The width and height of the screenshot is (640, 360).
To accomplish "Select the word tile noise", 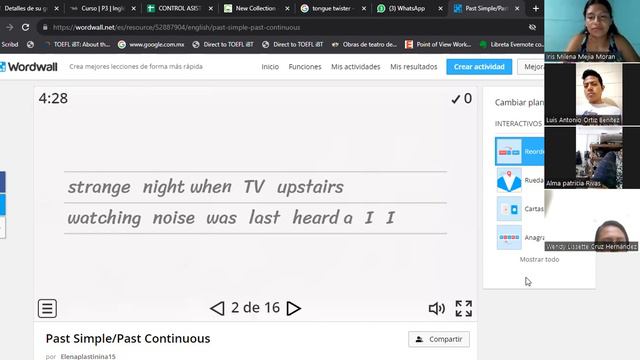I will 173,218.
